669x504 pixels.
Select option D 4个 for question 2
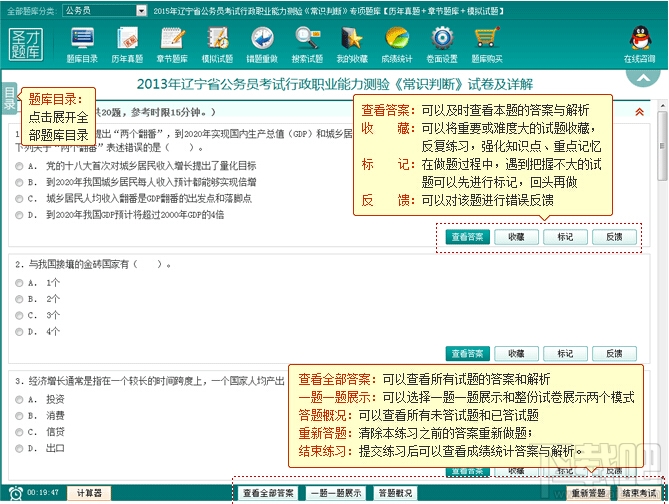pyautogui.click(x=19, y=332)
